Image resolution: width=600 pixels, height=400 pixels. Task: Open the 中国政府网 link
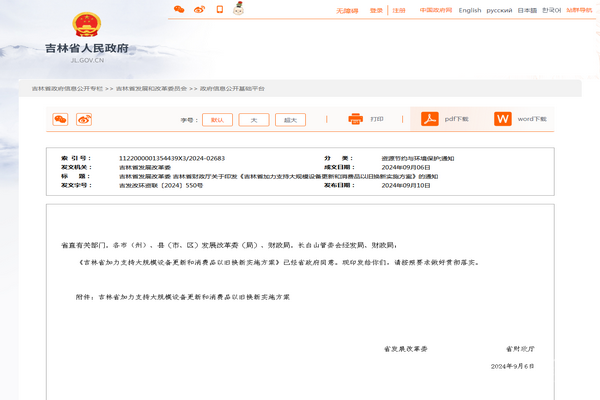point(435,11)
